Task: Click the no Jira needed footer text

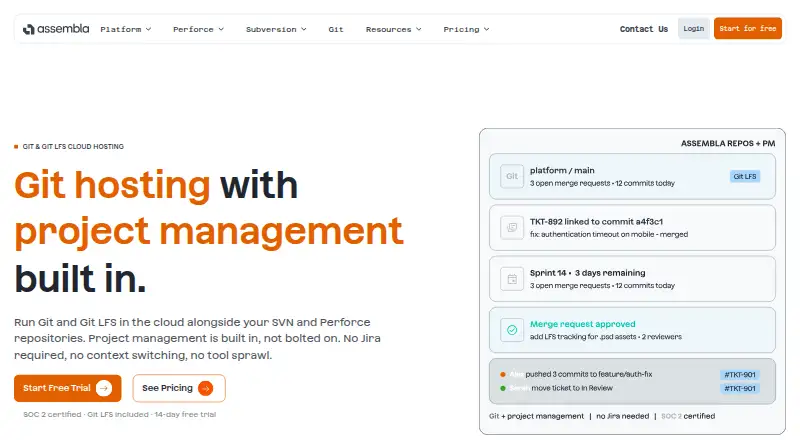Action: tap(622, 416)
